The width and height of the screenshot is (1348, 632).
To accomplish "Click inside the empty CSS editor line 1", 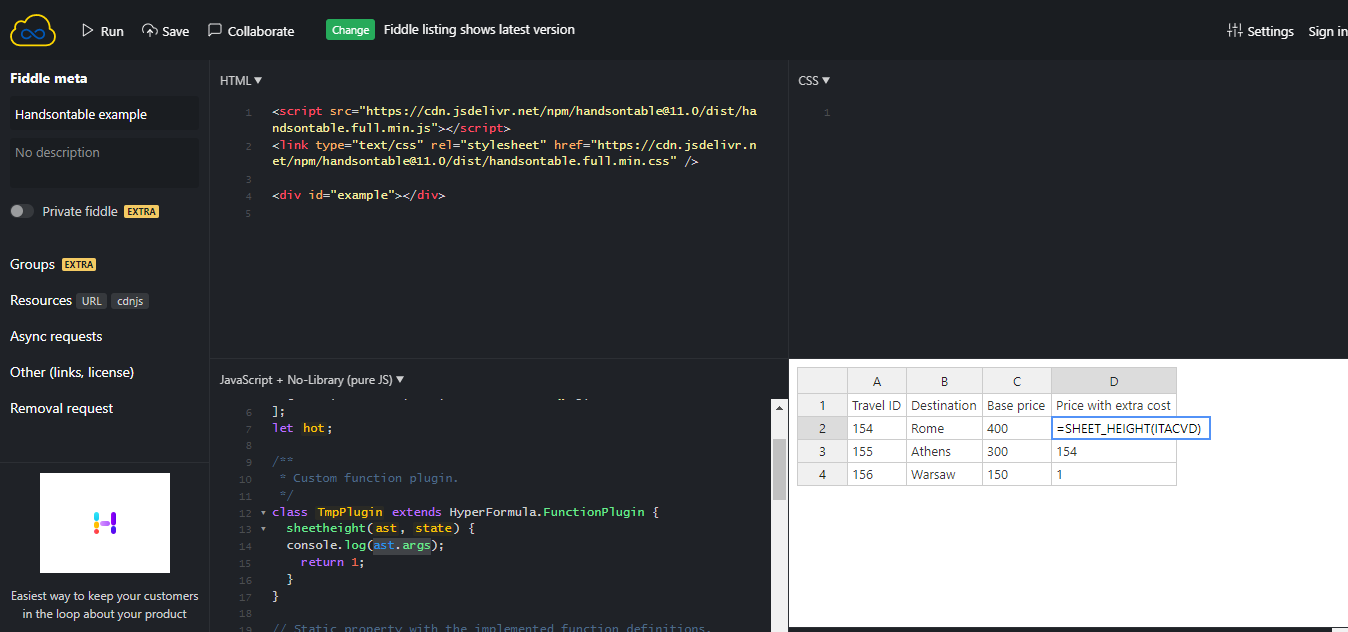I will [x=1090, y=113].
